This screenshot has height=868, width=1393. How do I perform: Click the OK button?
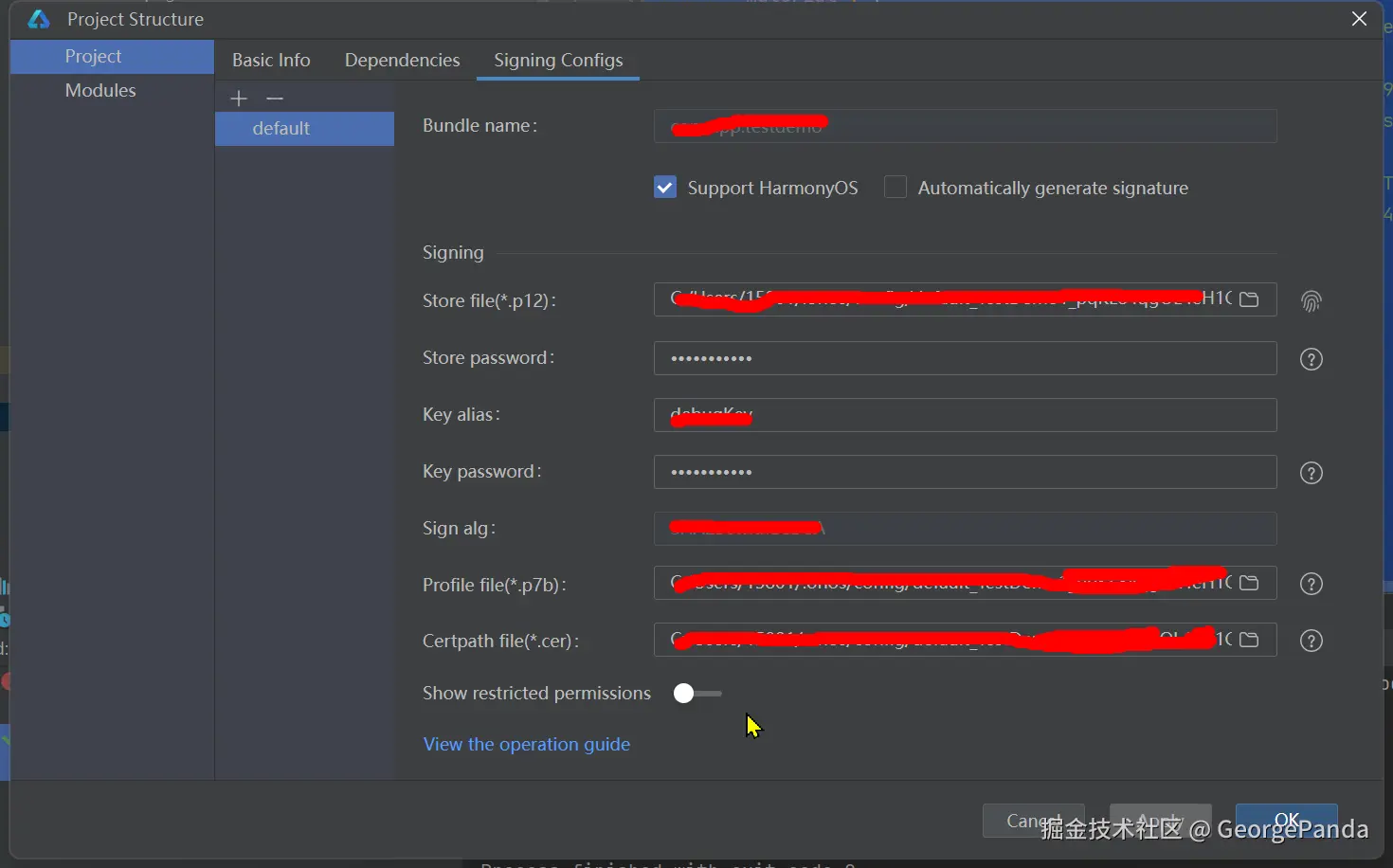coord(1287,821)
